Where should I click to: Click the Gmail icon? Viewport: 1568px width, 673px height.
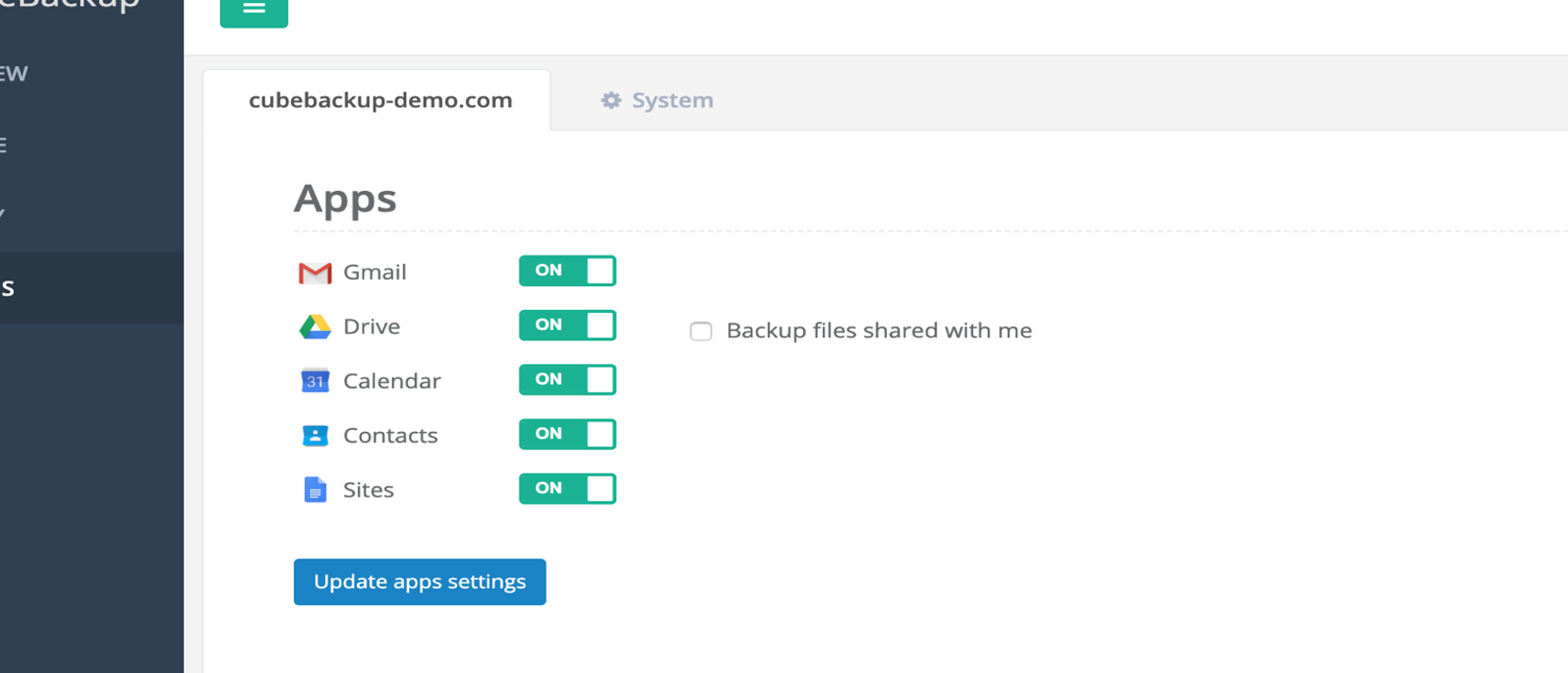[315, 273]
